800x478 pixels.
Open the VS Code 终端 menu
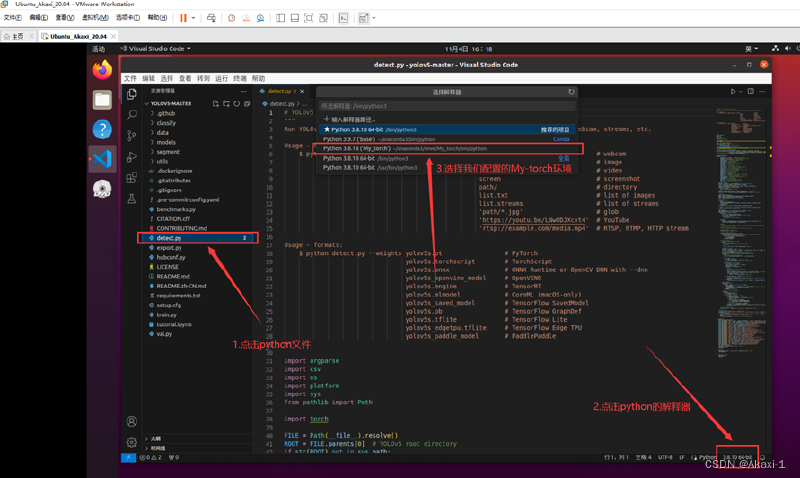coord(240,79)
